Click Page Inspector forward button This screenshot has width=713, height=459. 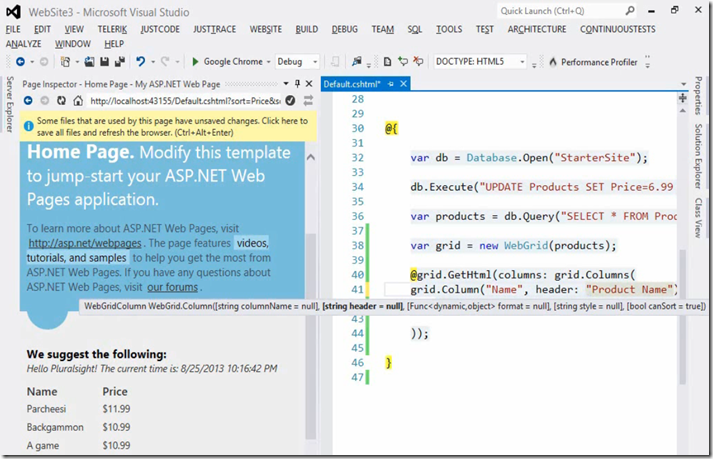click(x=45, y=101)
